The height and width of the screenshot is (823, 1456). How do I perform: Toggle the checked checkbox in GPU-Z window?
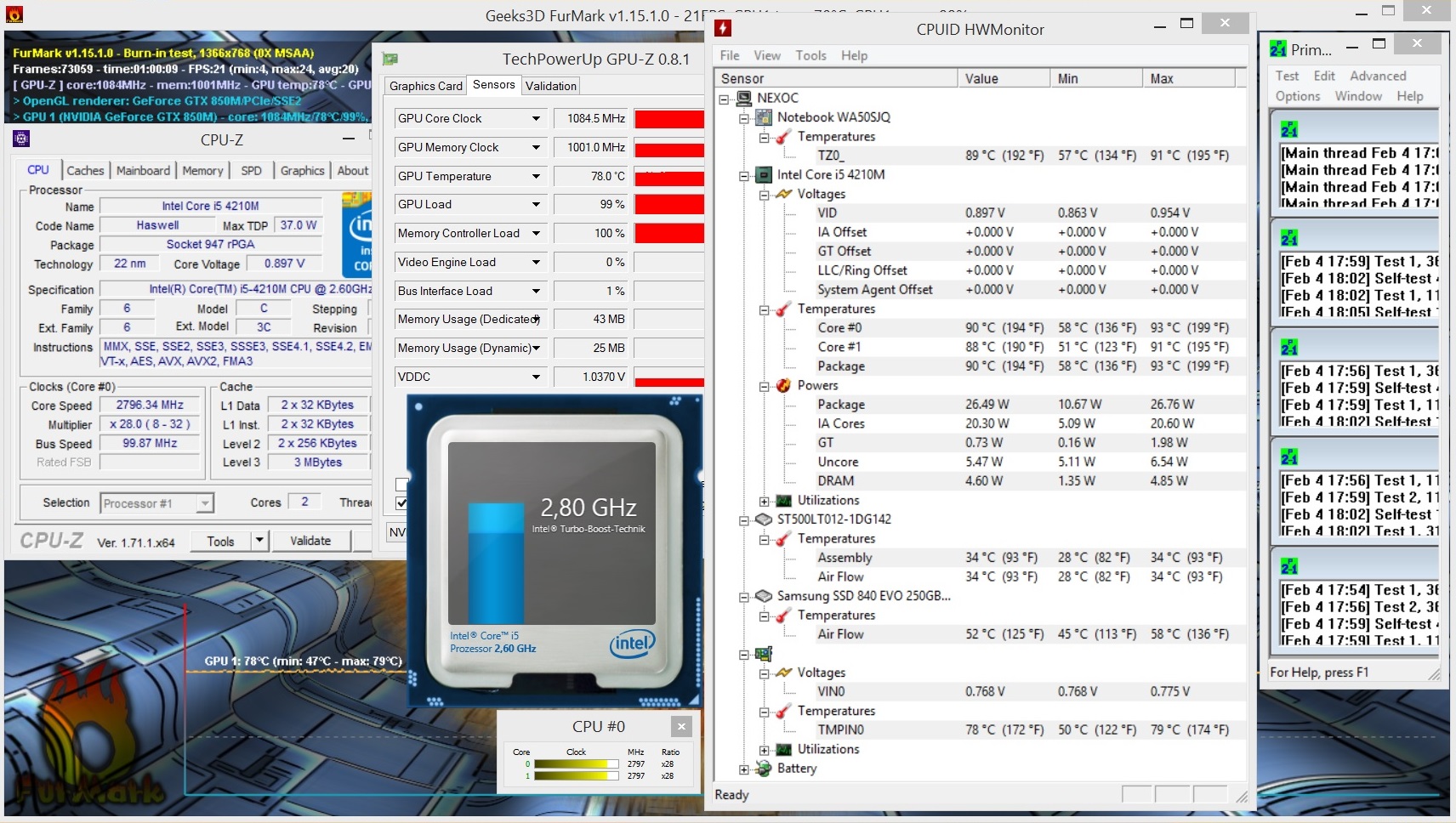pyautogui.click(x=401, y=503)
